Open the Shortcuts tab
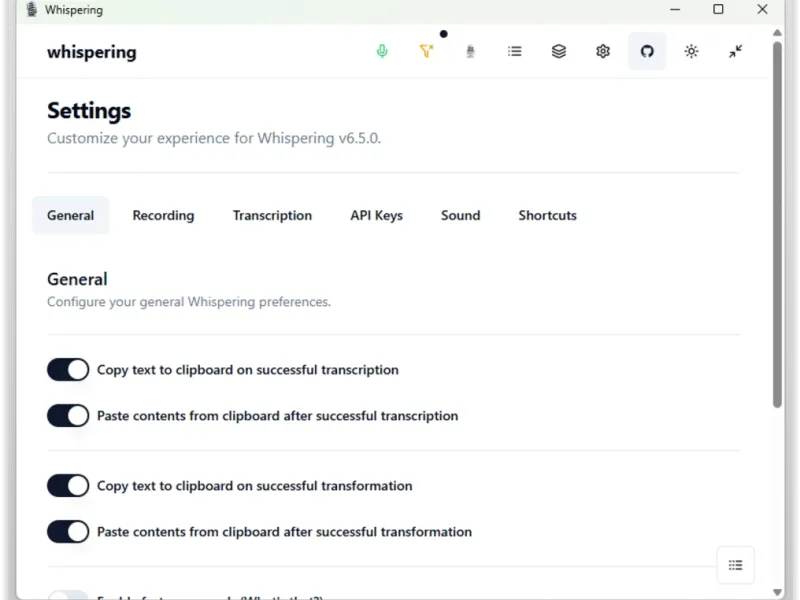 (x=547, y=215)
